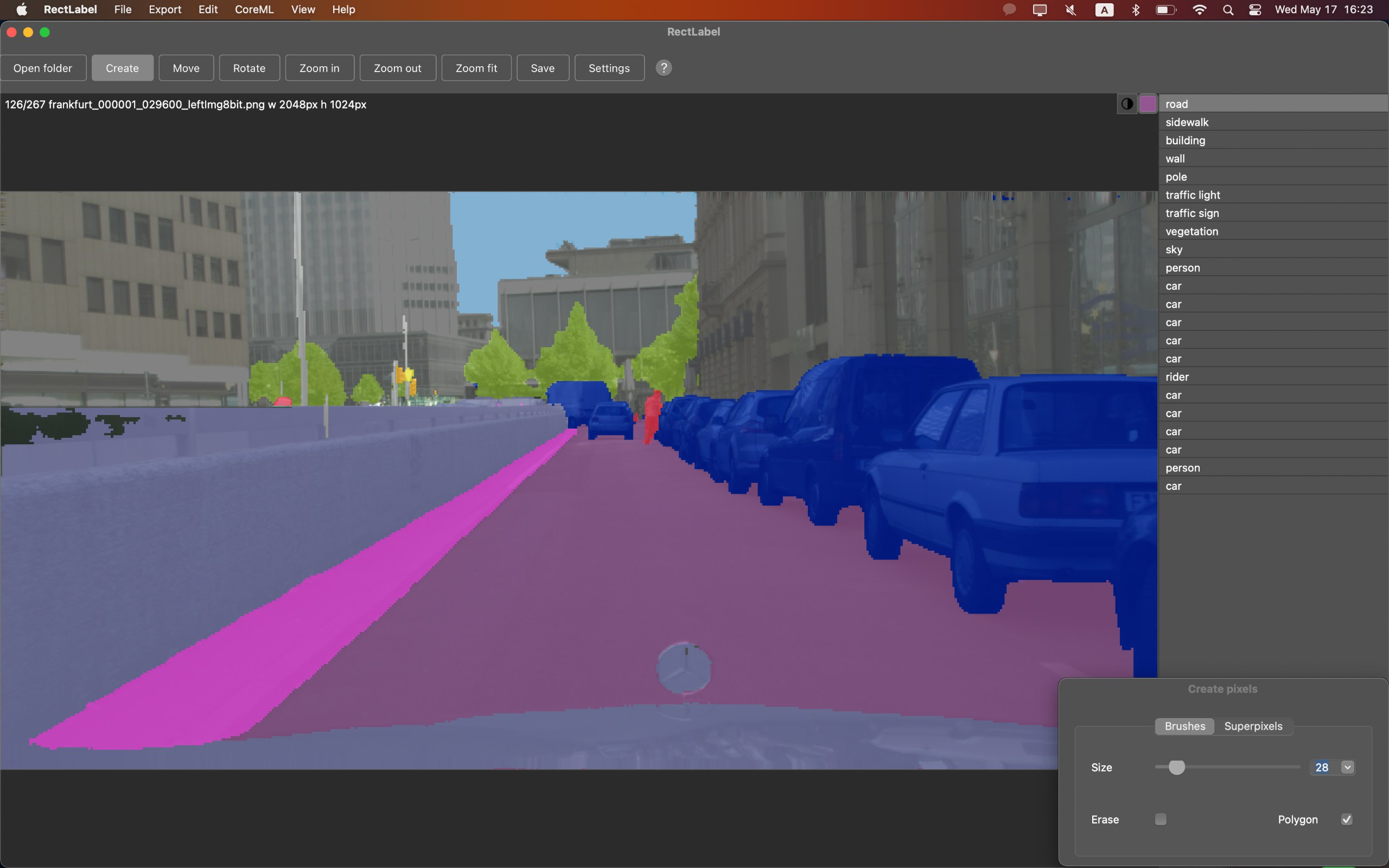
Task: Open the Settings panel
Action: pyautogui.click(x=608, y=68)
